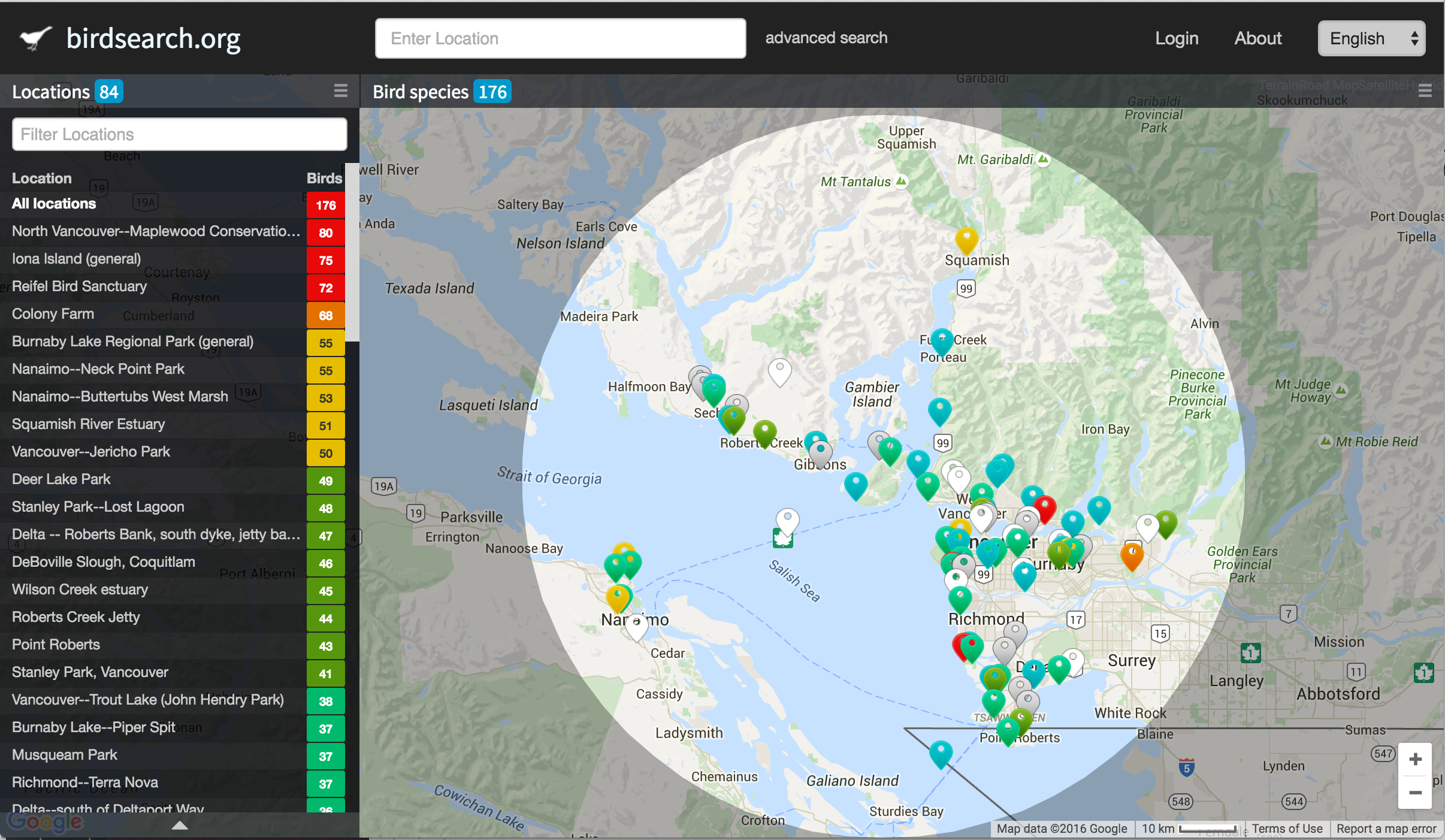Click the Mt Tantalus peak icon
This screenshot has width=1445, height=840.
point(901,182)
